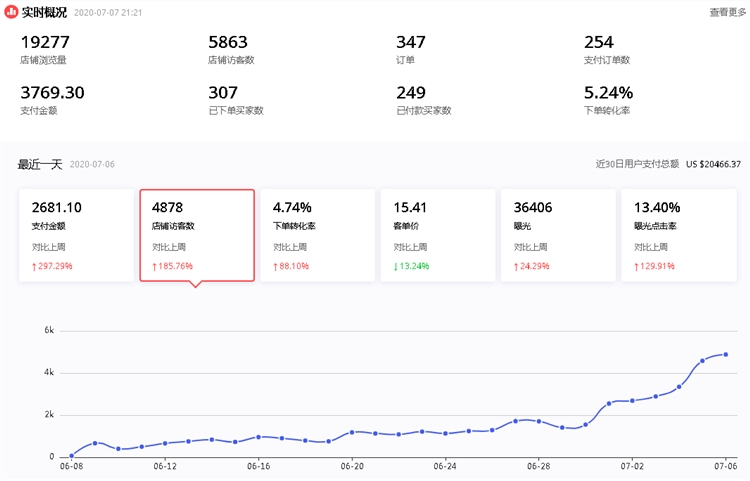Switch chart to the 曝光 36406 card

pyautogui.click(x=558, y=235)
